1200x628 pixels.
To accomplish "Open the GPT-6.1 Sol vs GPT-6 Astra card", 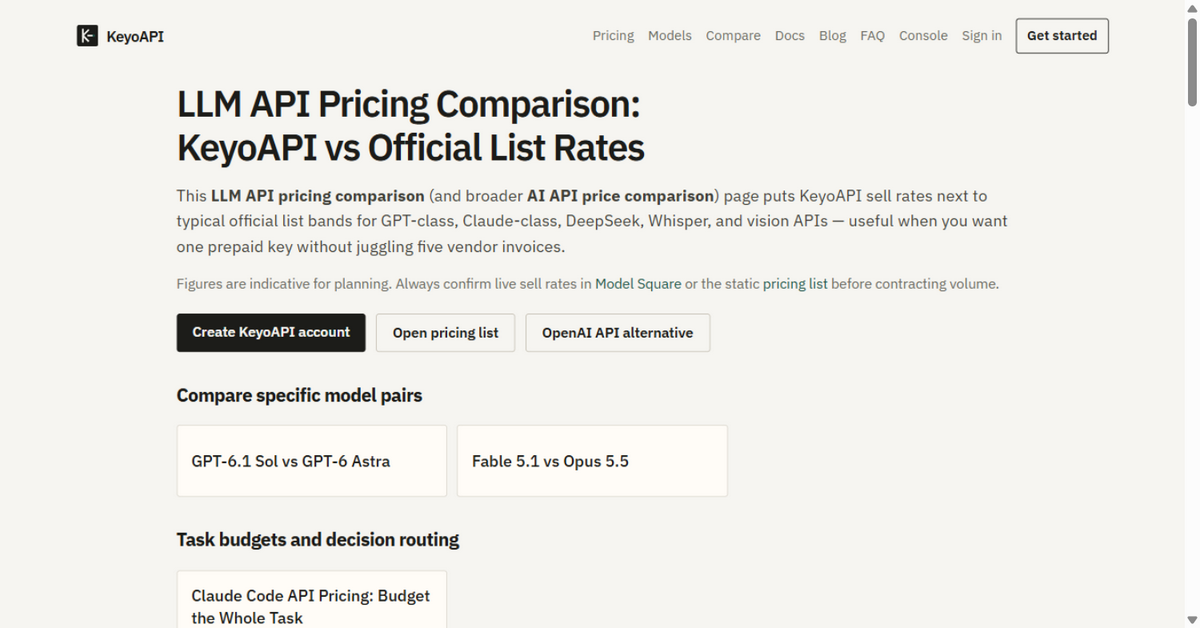I will (x=312, y=461).
